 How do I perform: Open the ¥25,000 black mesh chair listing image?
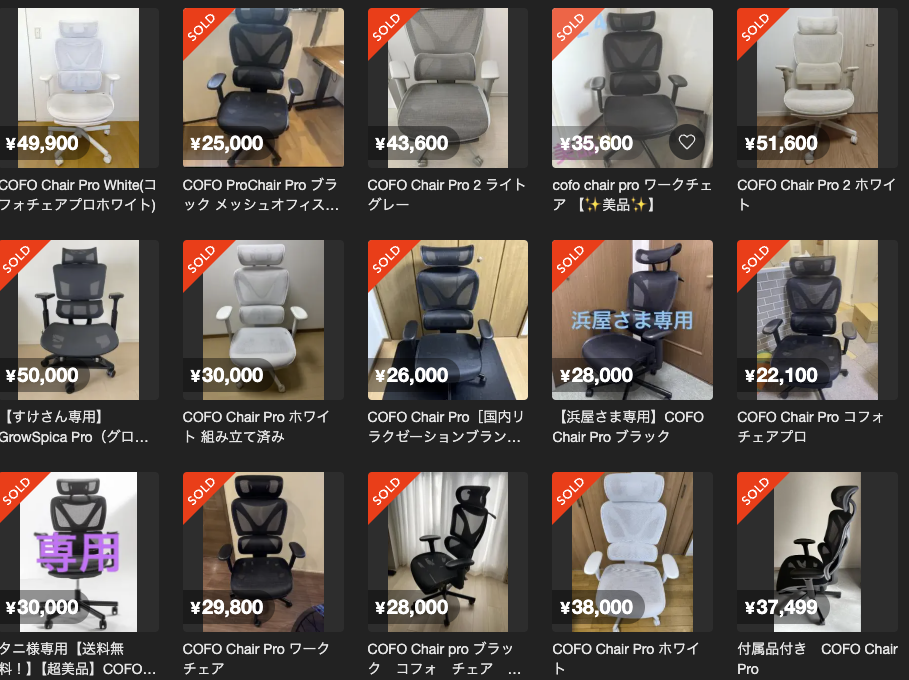click(263, 88)
